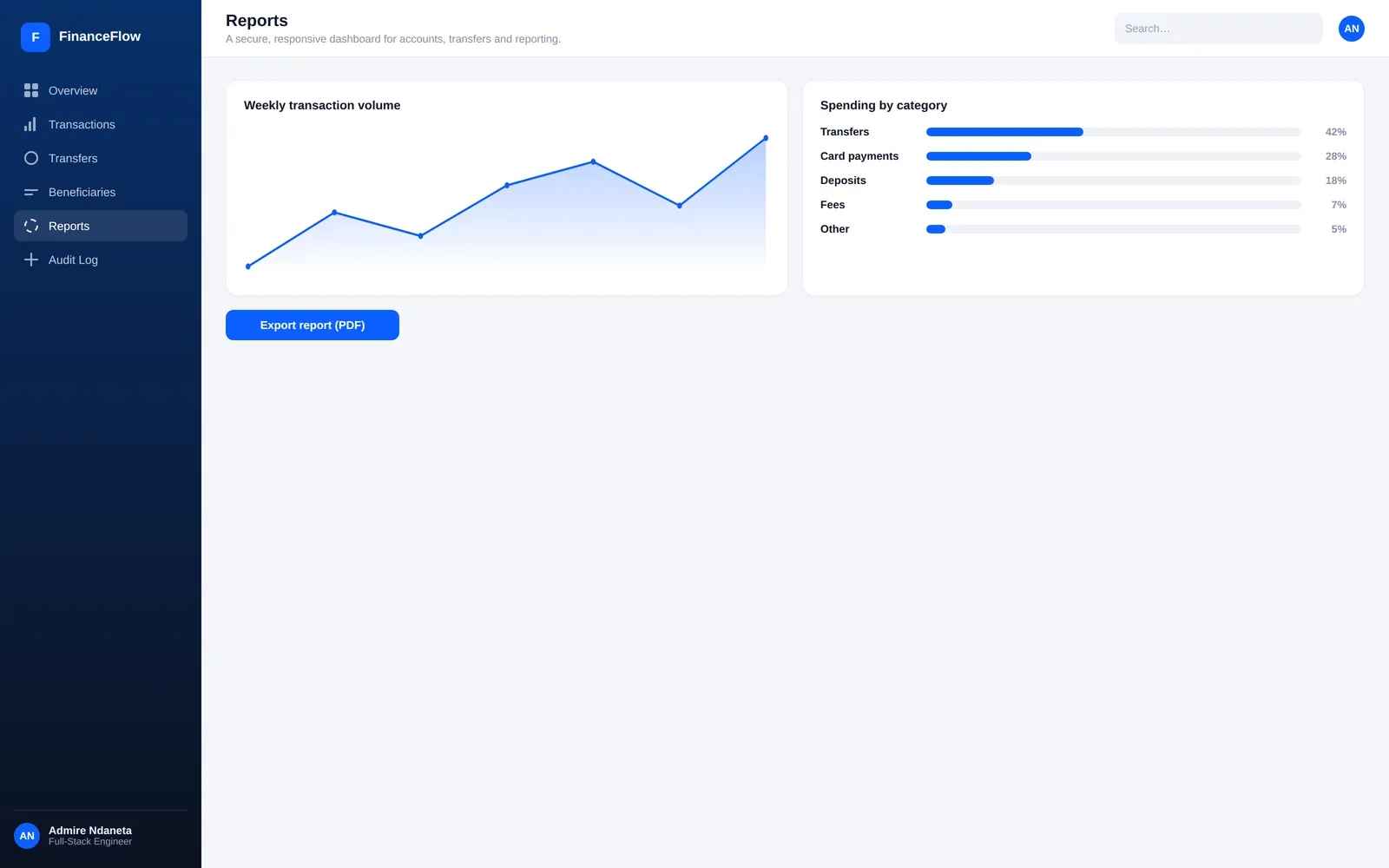Click the 5% value

click(1339, 229)
